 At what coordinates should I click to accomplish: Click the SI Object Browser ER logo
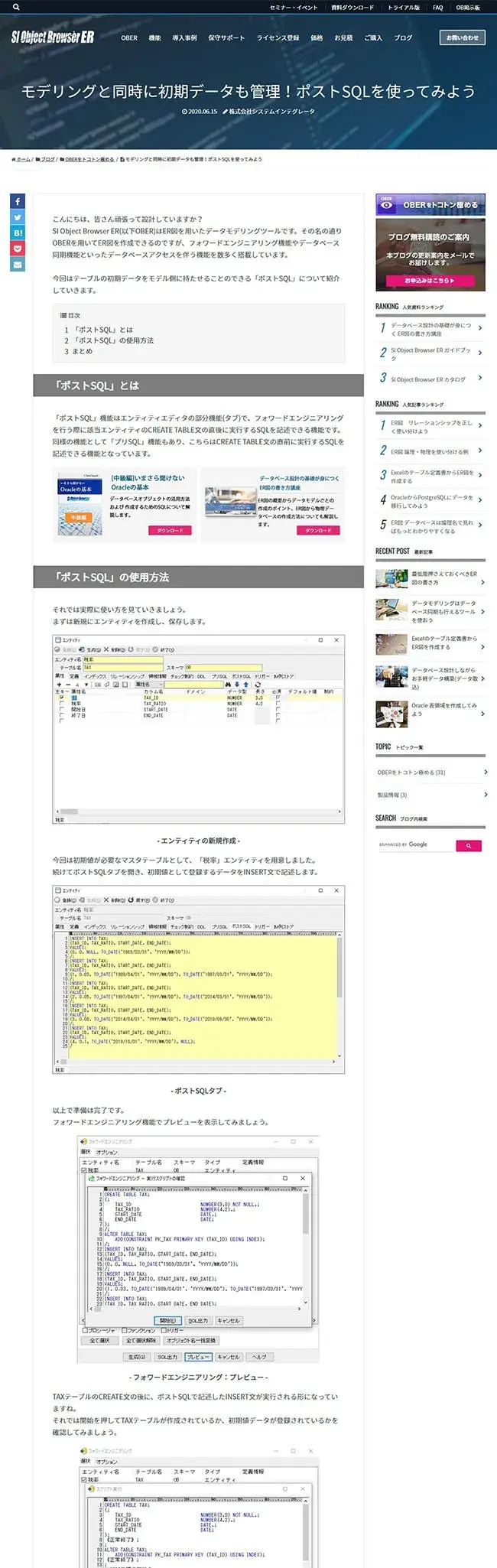click(x=53, y=37)
